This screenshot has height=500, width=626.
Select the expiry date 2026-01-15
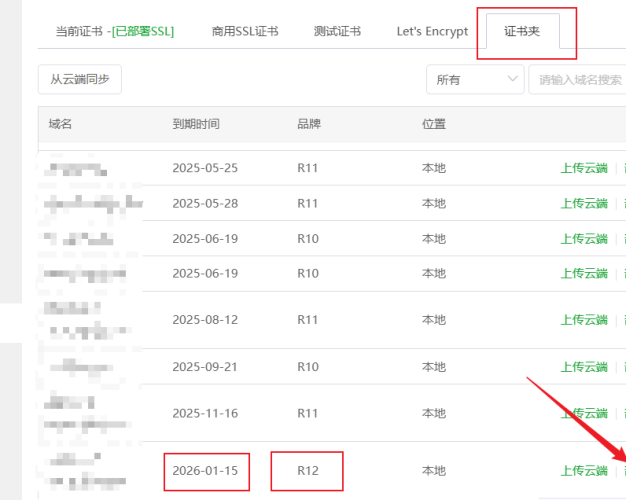click(x=205, y=471)
